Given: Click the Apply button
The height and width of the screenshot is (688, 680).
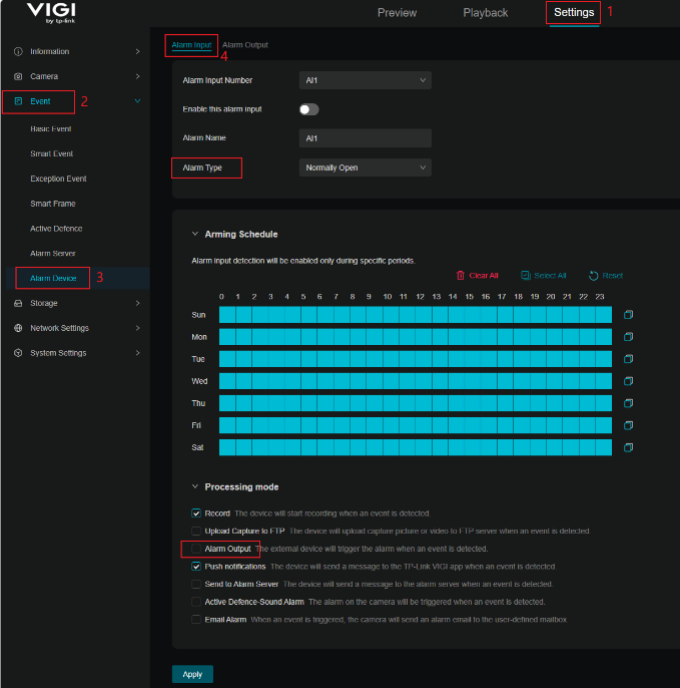Looking at the screenshot, I should [x=192, y=674].
